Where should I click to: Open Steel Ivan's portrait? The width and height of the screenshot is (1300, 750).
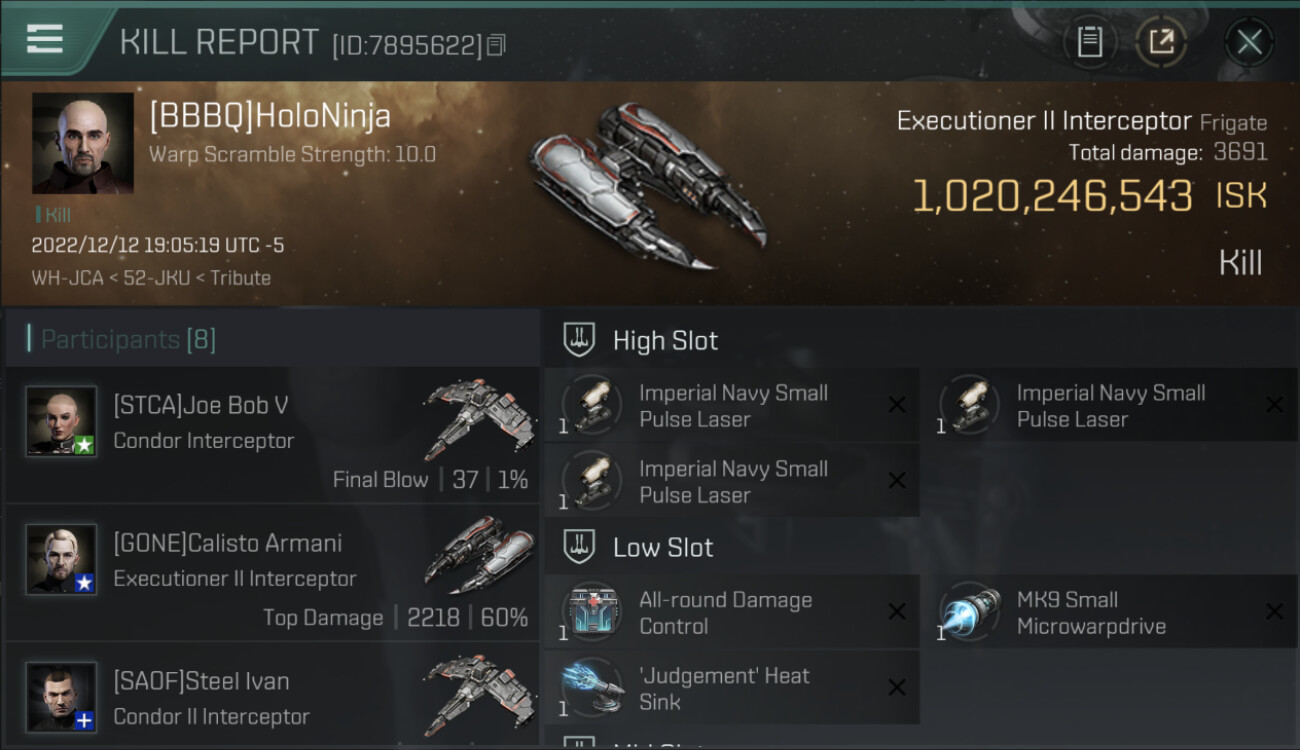click(x=61, y=696)
